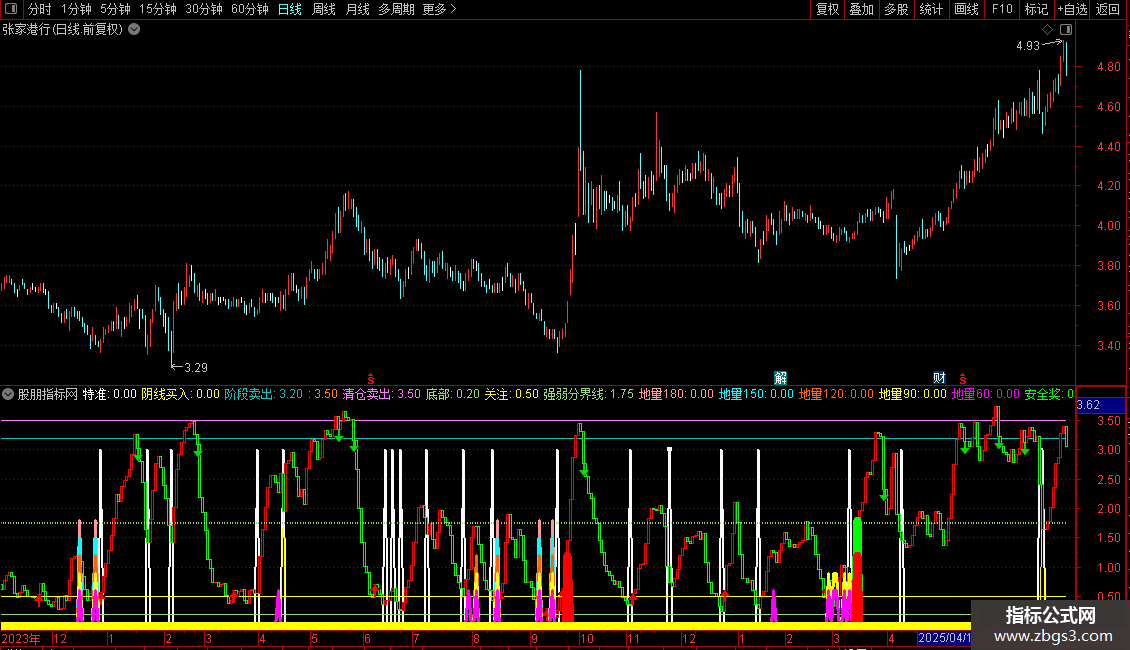Click the 返回 back button
The height and width of the screenshot is (650, 1130).
1108,9
